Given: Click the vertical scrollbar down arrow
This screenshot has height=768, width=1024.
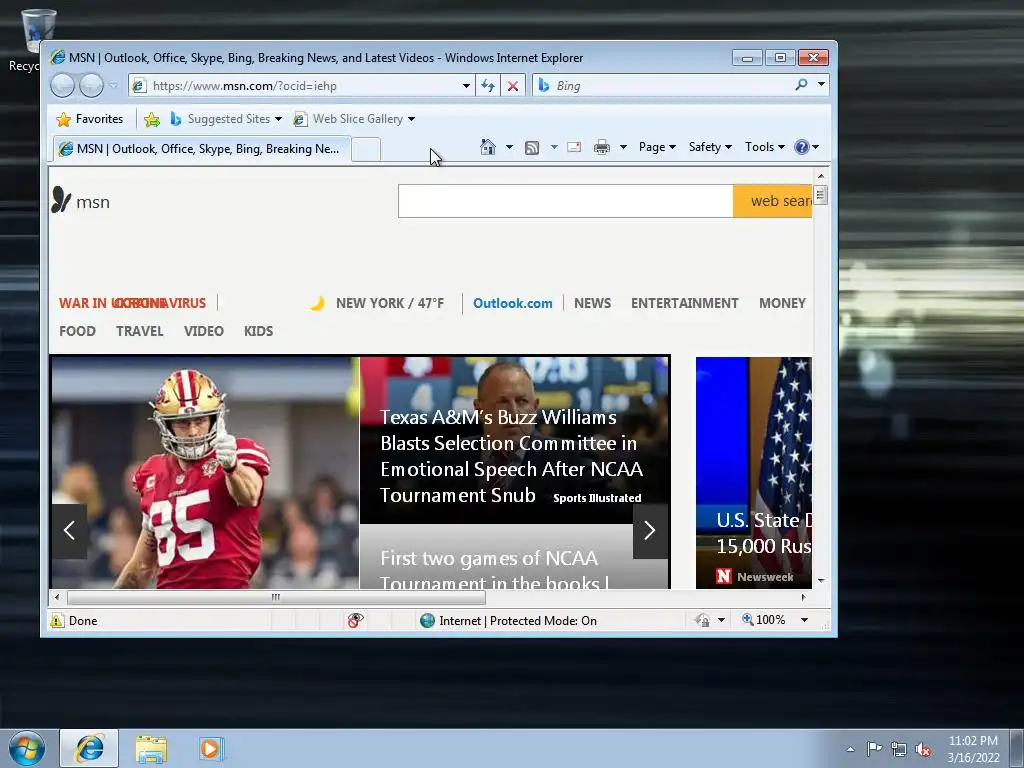Looking at the screenshot, I should (x=821, y=580).
